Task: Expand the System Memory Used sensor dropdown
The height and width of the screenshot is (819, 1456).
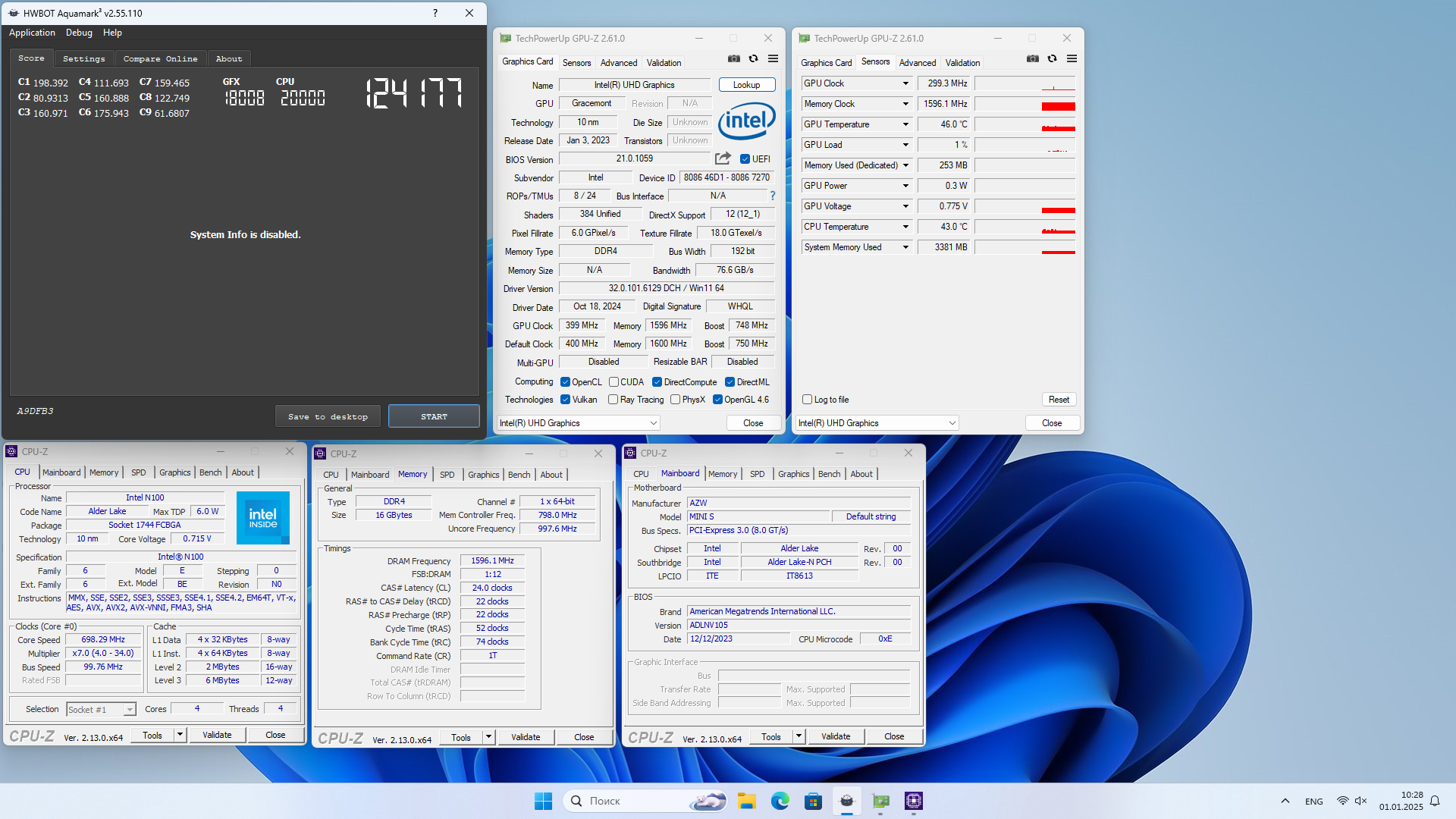Action: (x=905, y=247)
